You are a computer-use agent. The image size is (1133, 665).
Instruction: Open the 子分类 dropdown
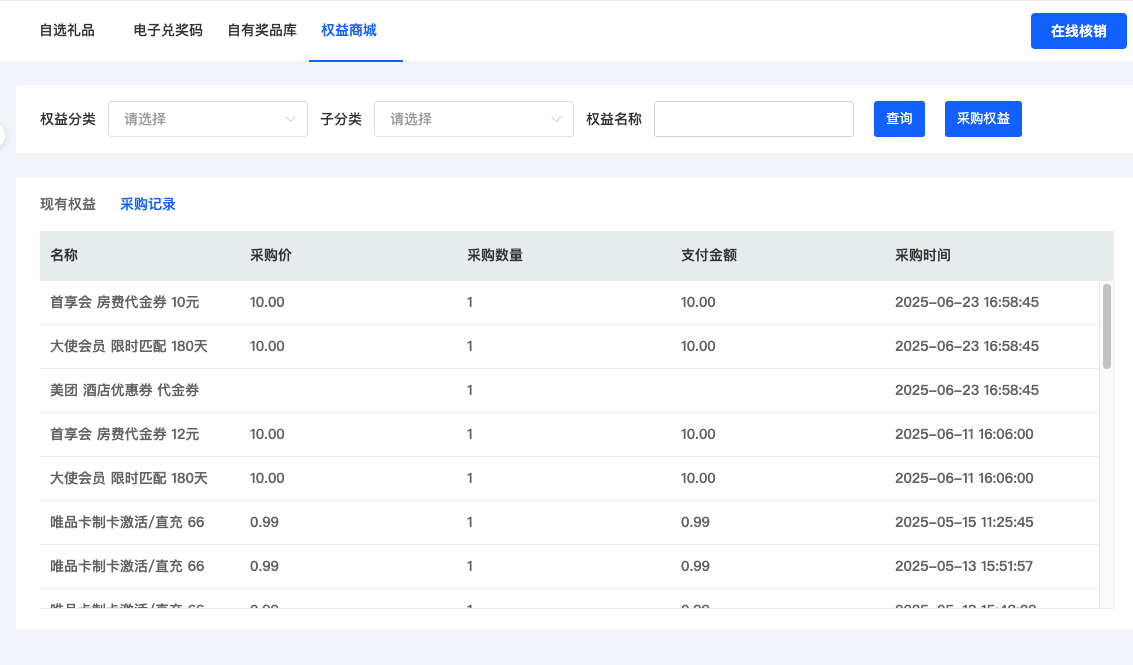[473, 119]
